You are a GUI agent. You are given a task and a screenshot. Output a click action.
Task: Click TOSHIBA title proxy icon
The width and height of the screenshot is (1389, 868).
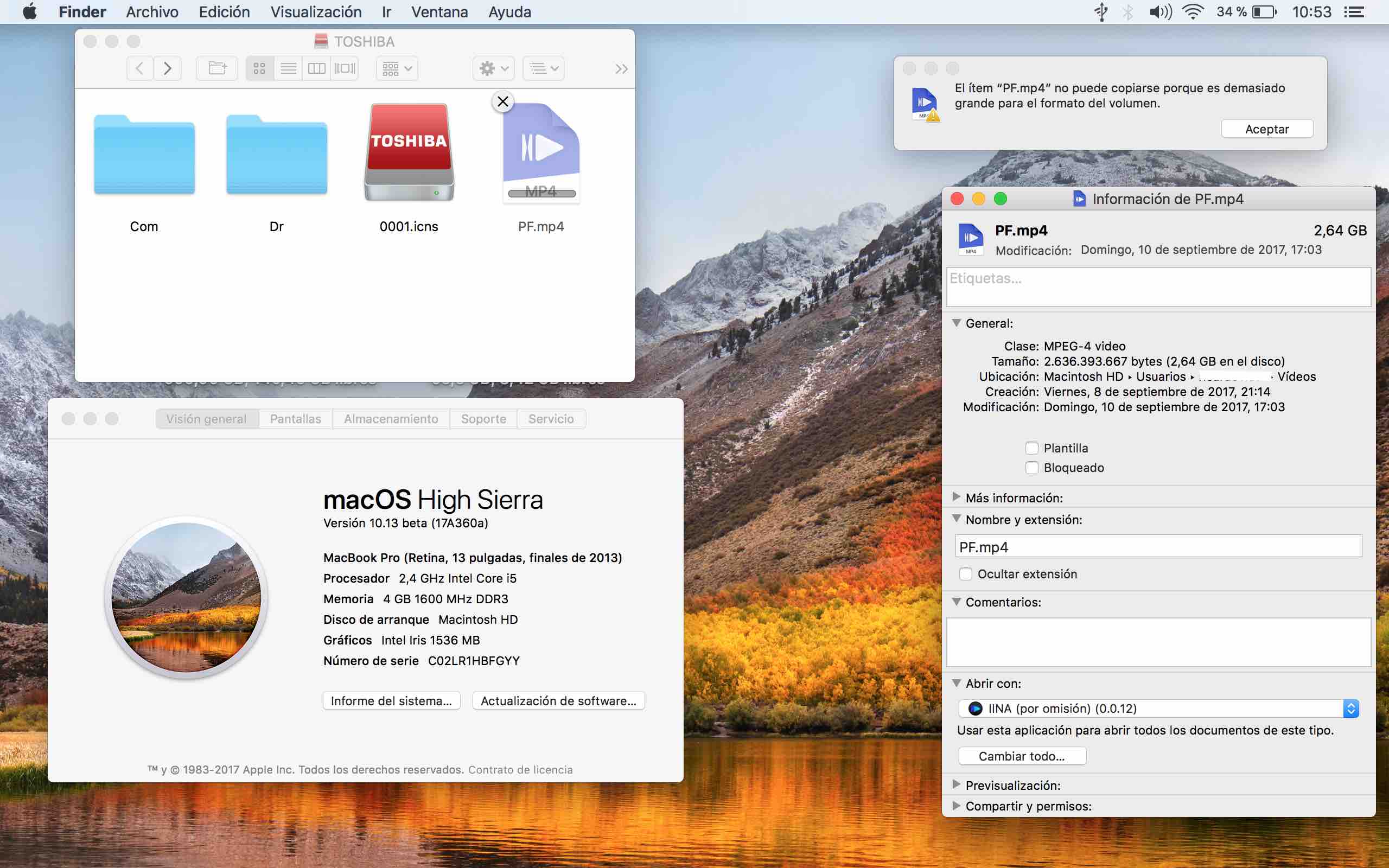[x=321, y=41]
